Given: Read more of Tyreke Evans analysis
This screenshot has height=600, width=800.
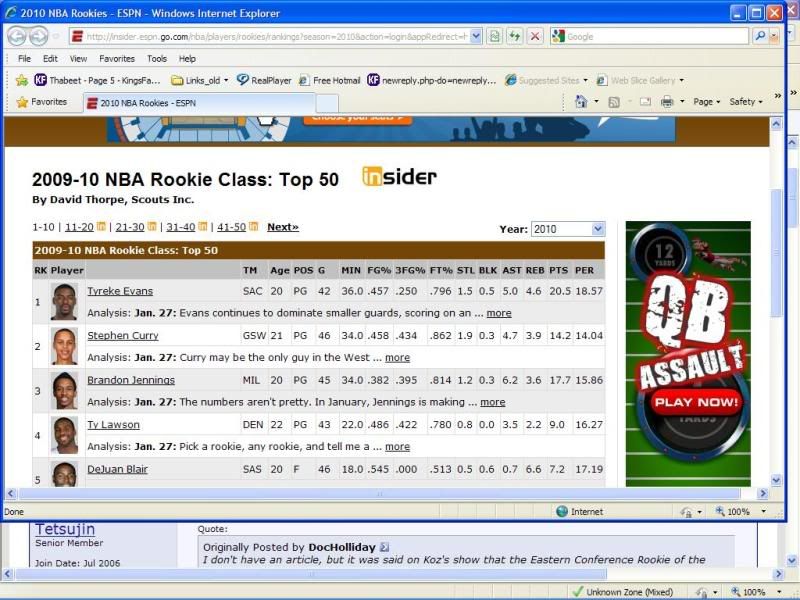Looking at the screenshot, I should coord(499,313).
